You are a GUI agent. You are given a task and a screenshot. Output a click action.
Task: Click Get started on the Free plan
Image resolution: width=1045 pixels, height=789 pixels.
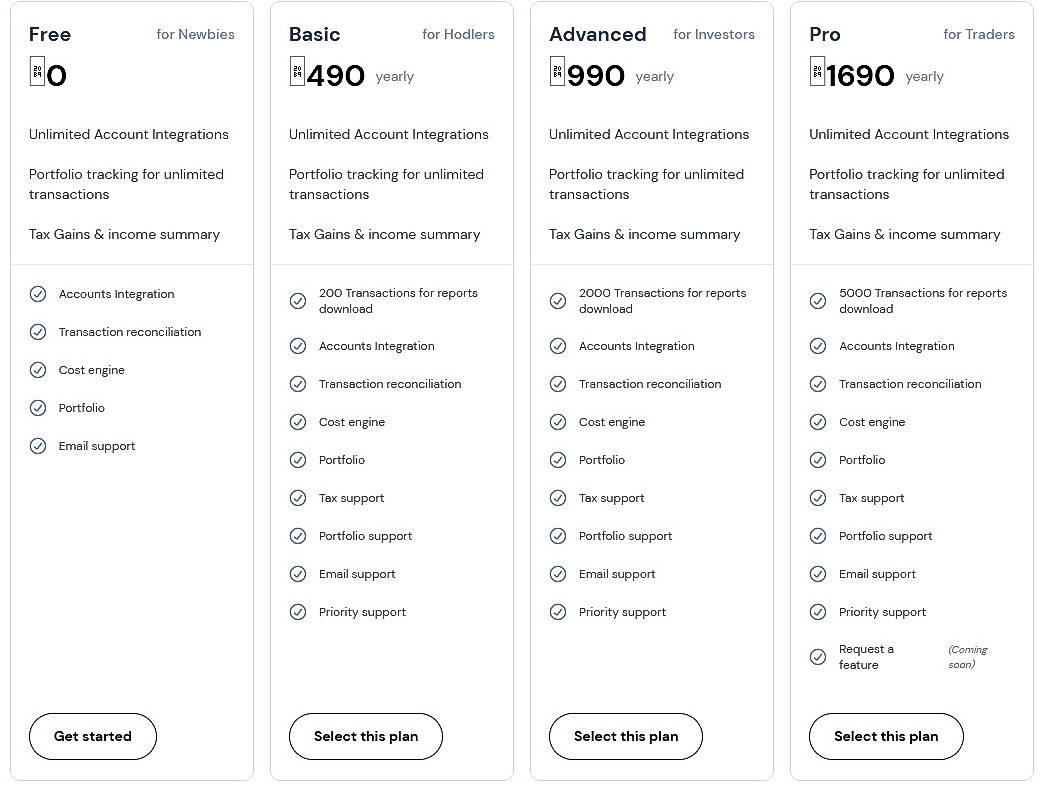pyautogui.click(x=92, y=736)
